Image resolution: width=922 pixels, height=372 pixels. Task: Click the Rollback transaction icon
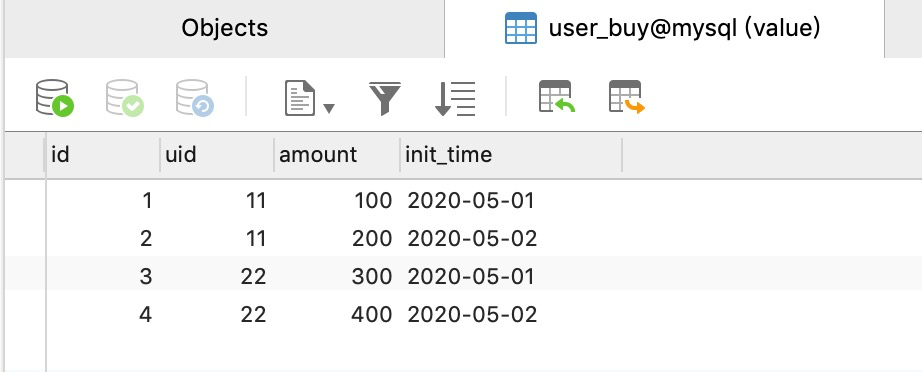[x=195, y=98]
